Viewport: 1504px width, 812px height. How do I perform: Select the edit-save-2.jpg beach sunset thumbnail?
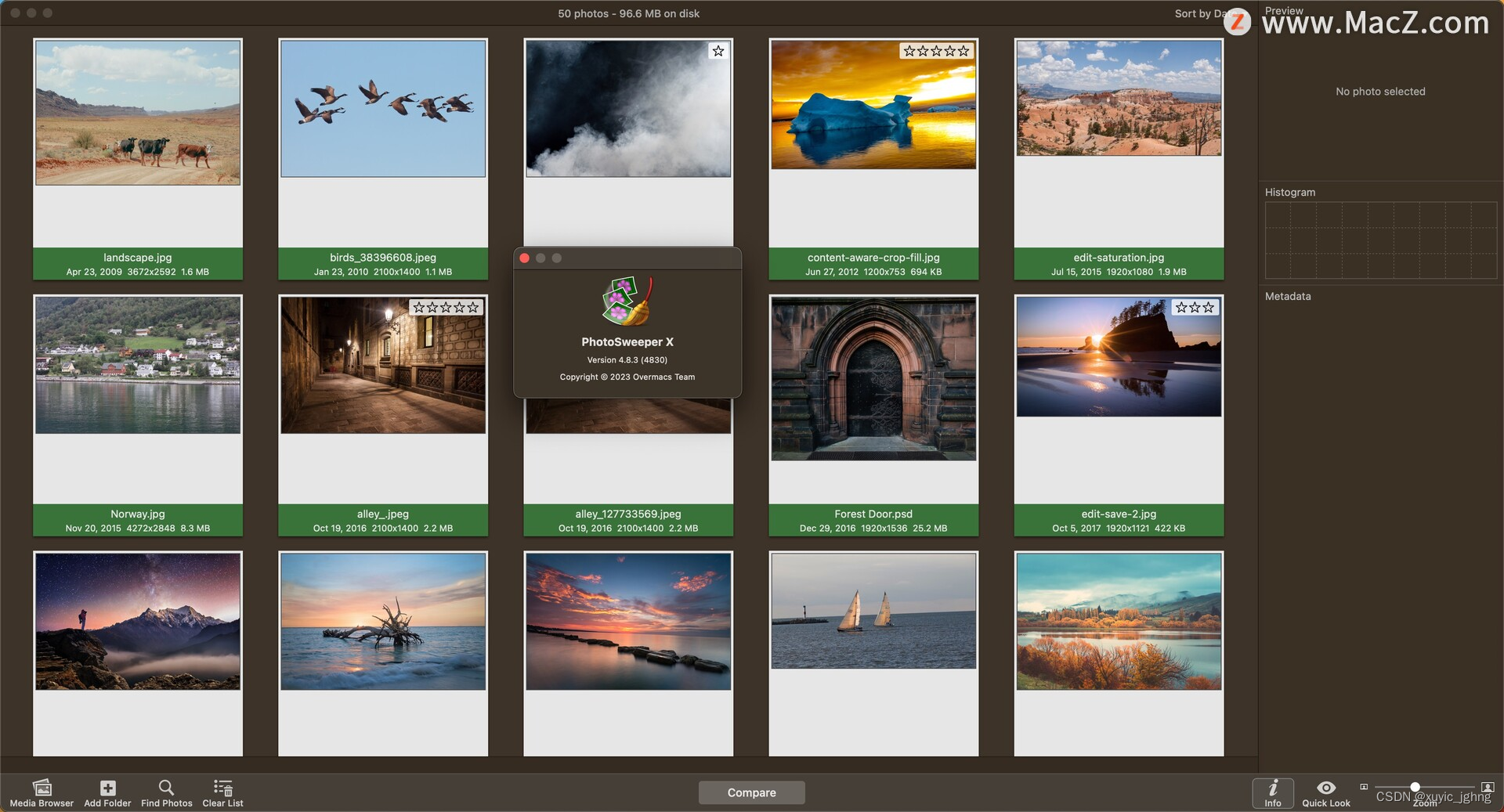tap(1119, 357)
